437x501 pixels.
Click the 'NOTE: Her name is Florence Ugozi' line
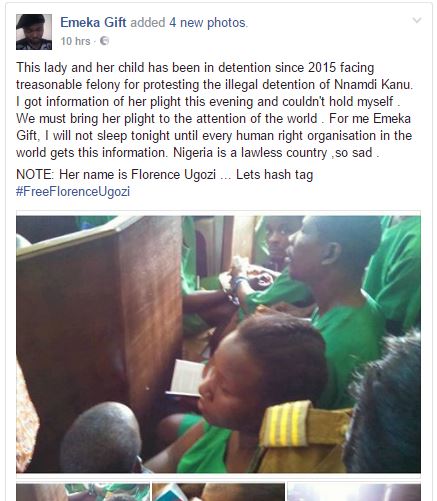pyautogui.click(x=116, y=175)
